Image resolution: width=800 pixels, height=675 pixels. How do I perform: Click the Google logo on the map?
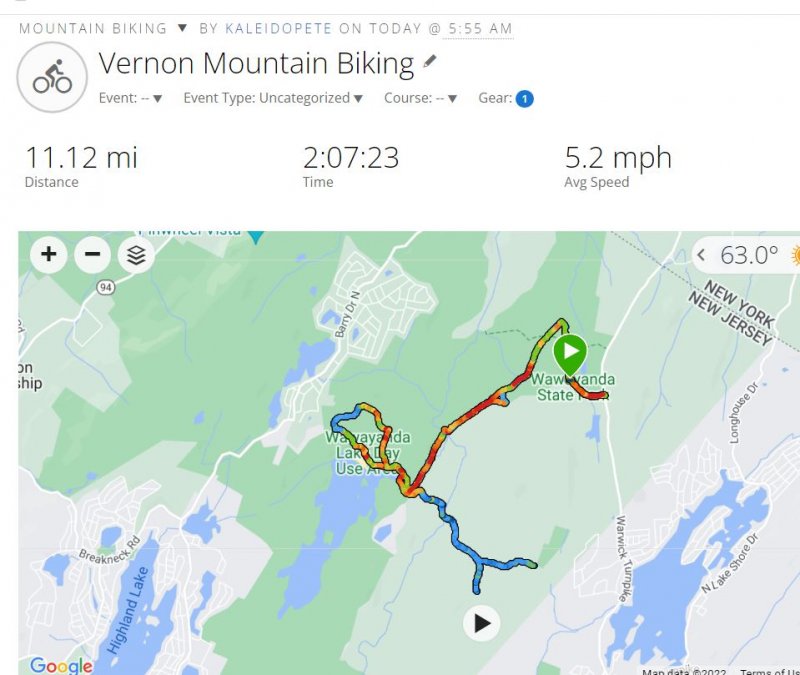pos(60,665)
